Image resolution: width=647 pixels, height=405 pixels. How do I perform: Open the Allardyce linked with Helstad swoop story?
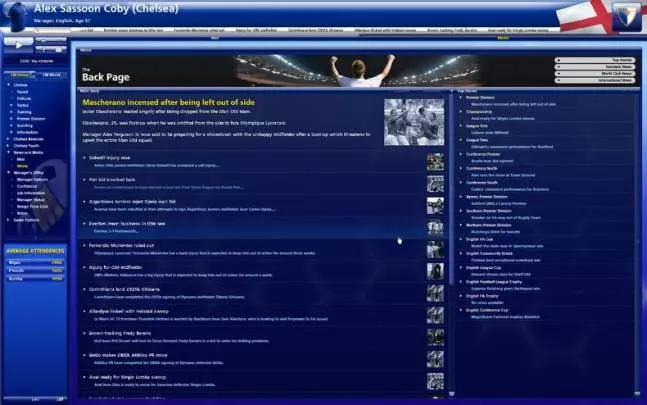[129, 311]
